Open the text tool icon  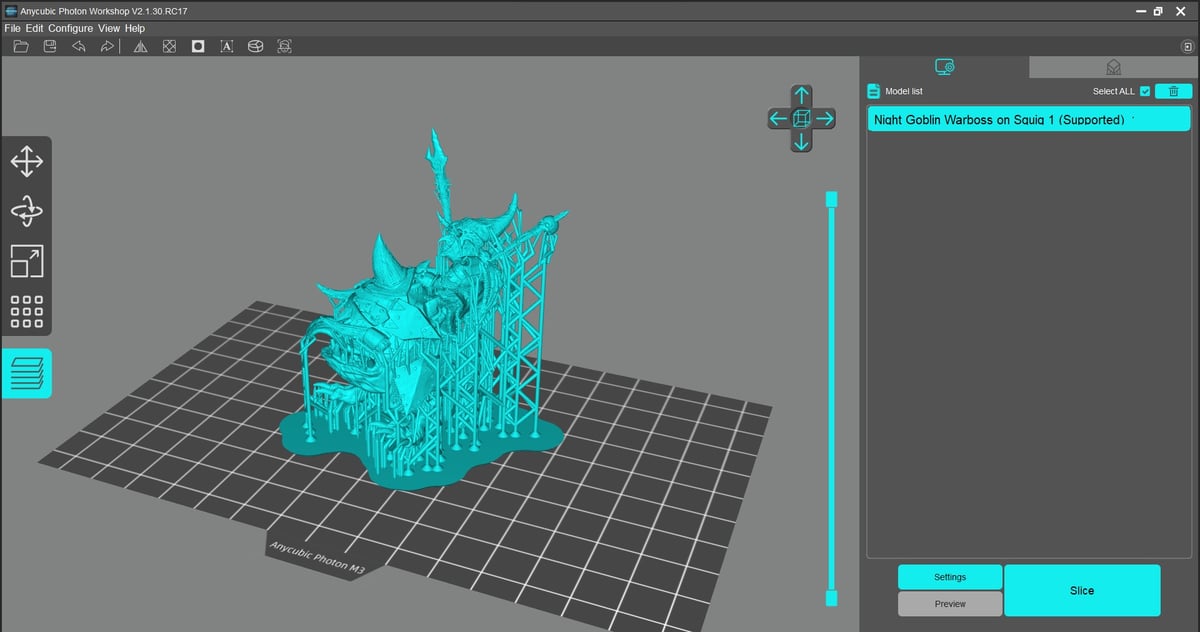[227, 46]
